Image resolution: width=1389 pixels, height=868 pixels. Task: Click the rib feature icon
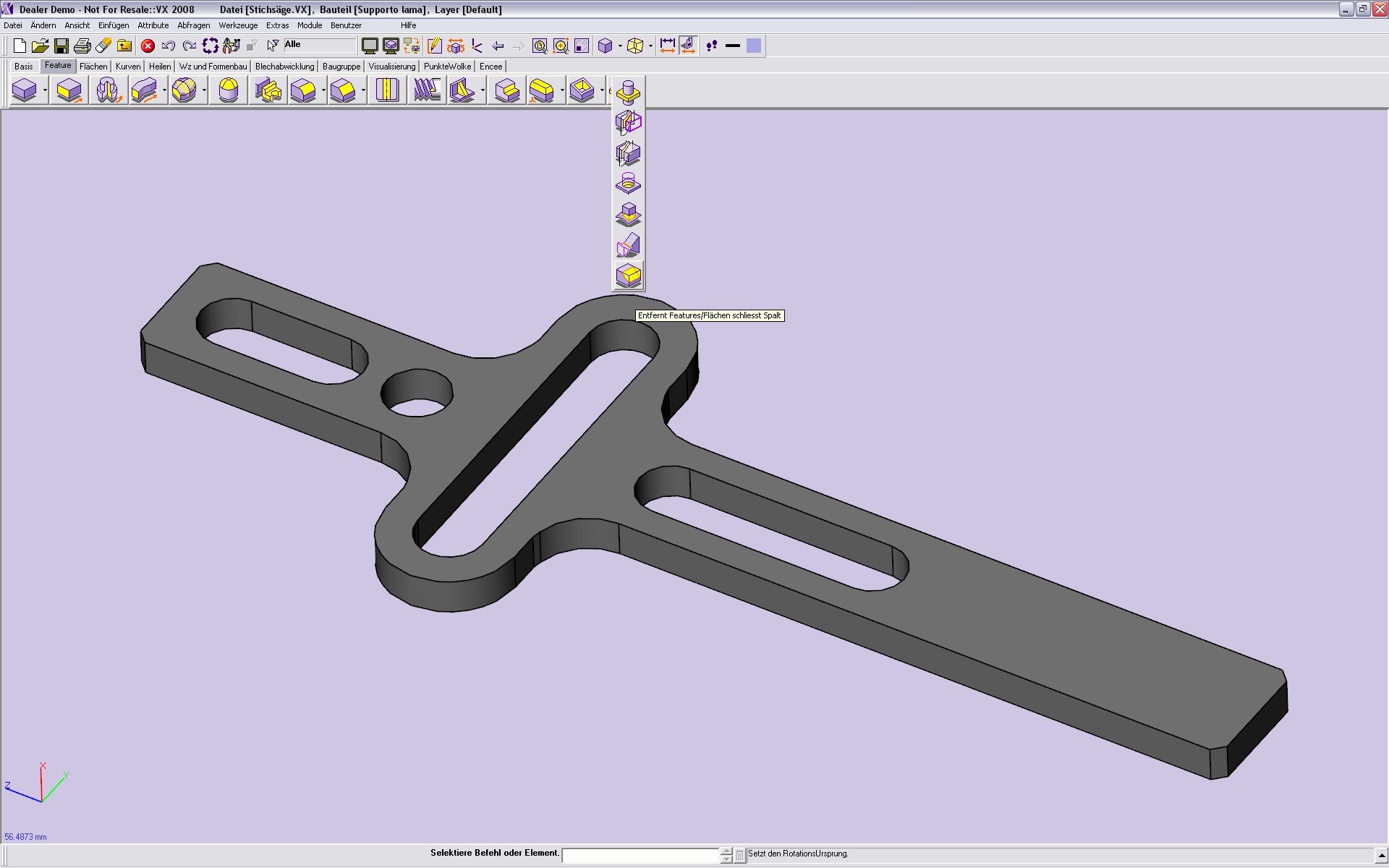(463, 91)
